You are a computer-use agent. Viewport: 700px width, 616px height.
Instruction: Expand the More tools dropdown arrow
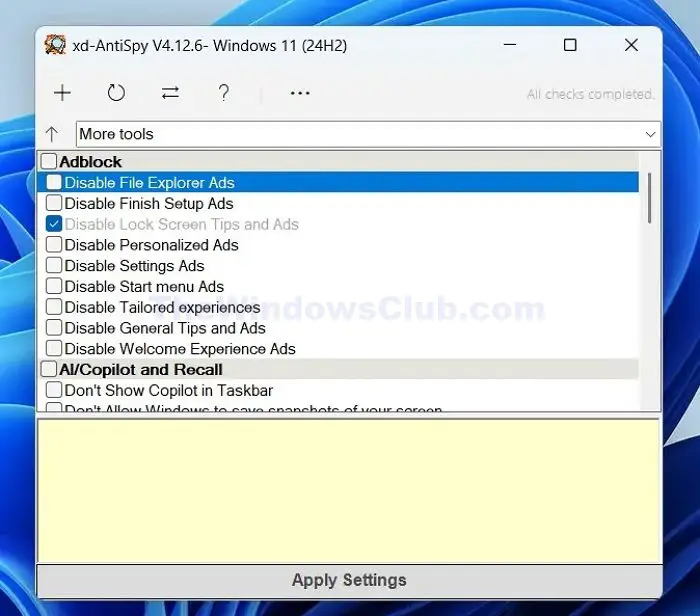point(650,134)
